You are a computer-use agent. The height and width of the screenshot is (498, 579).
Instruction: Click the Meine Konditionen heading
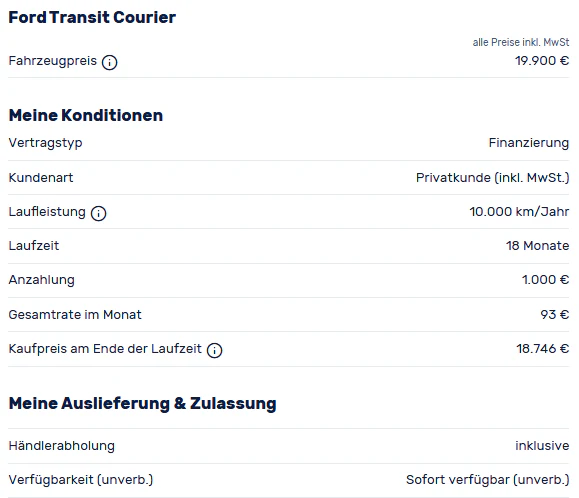[x=86, y=115]
